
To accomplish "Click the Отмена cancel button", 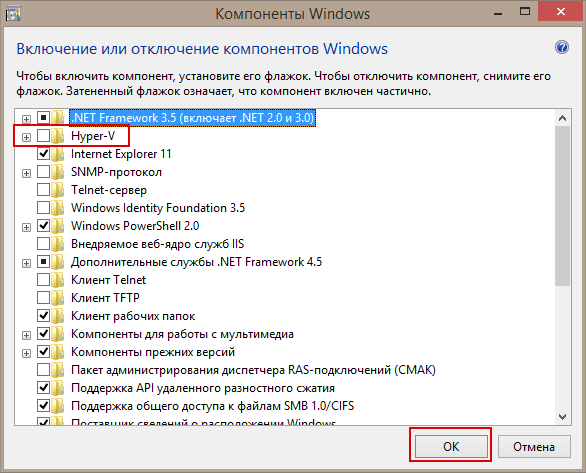I will [x=534, y=446].
